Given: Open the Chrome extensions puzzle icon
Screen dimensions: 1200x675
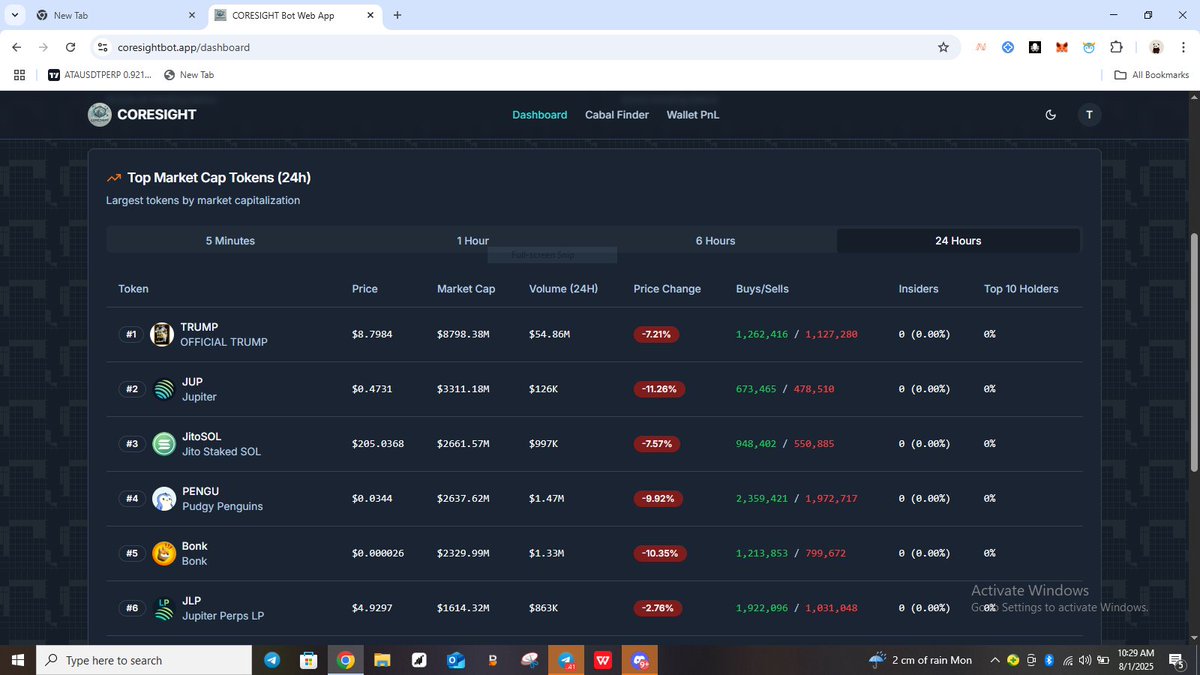Looking at the screenshot, I should [x=1116, y=47].
